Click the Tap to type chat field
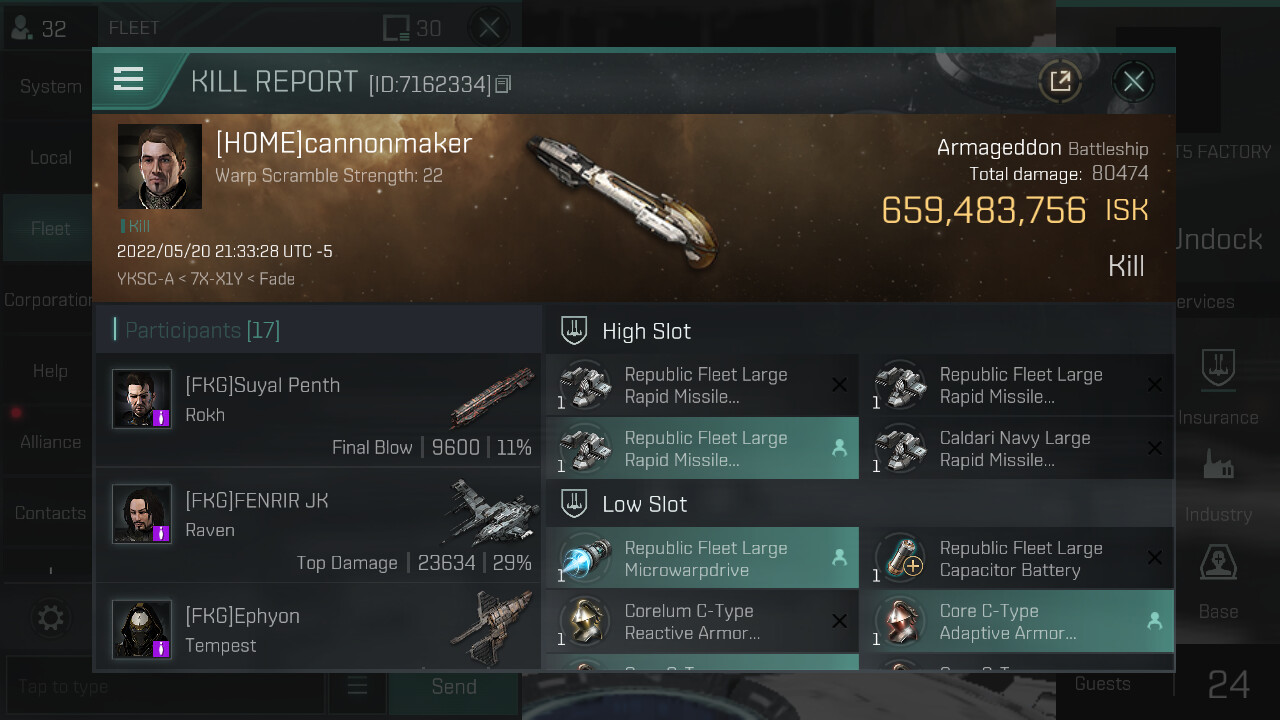 [x=165, y=687]
